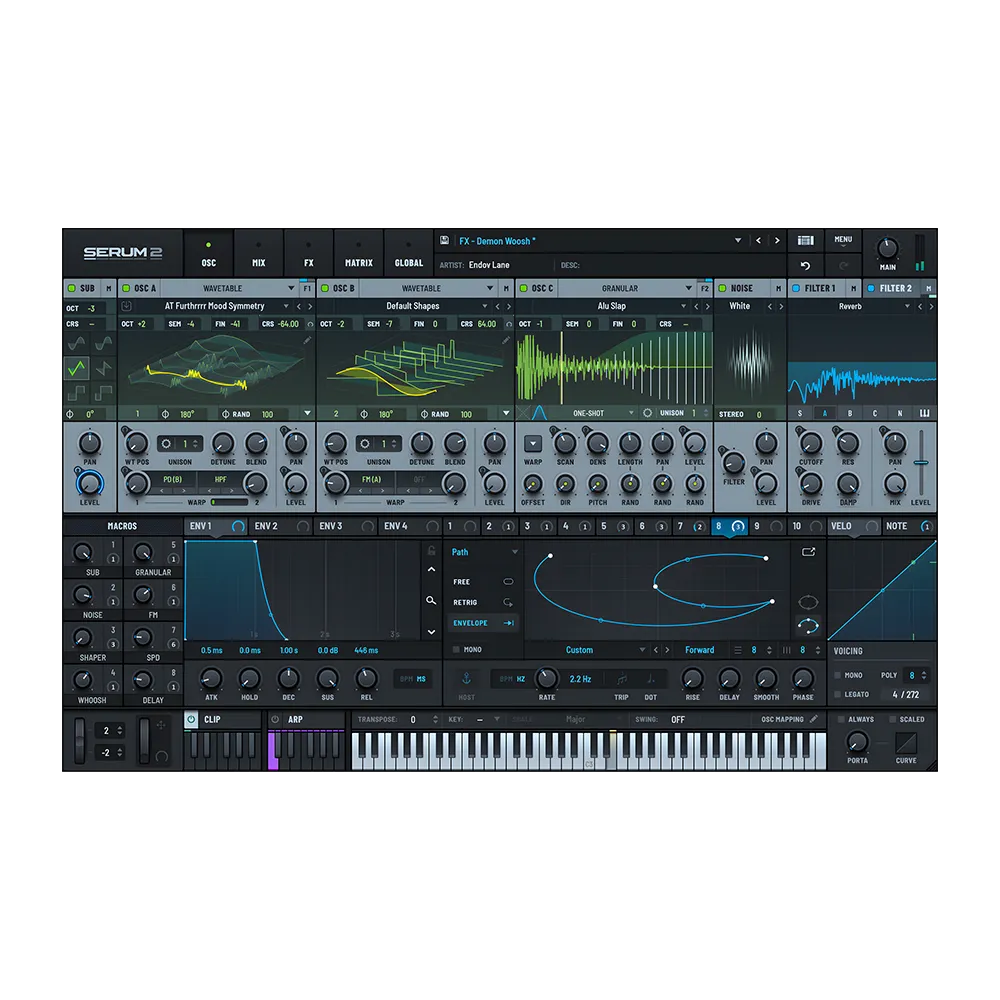Click the LFO export shape icon

point(808,552)
